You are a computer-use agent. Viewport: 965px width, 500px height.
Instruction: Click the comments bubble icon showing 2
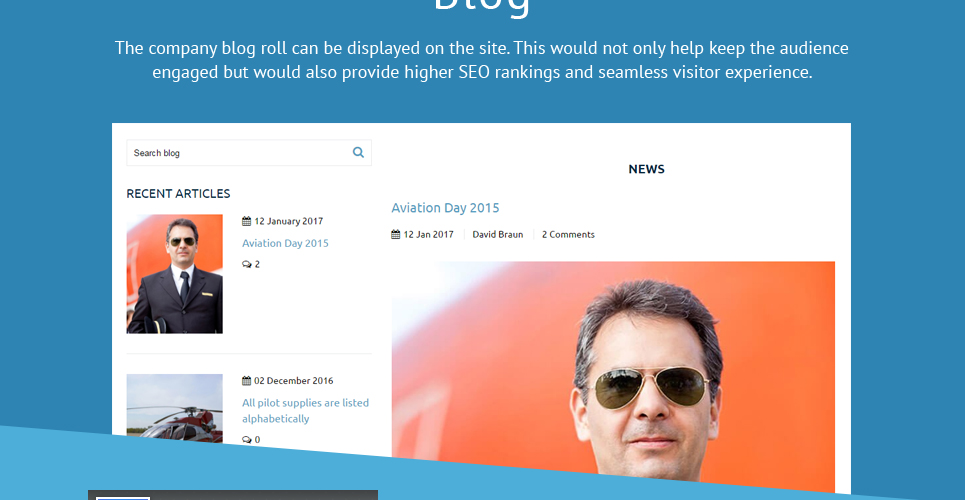tap(247, 264)
